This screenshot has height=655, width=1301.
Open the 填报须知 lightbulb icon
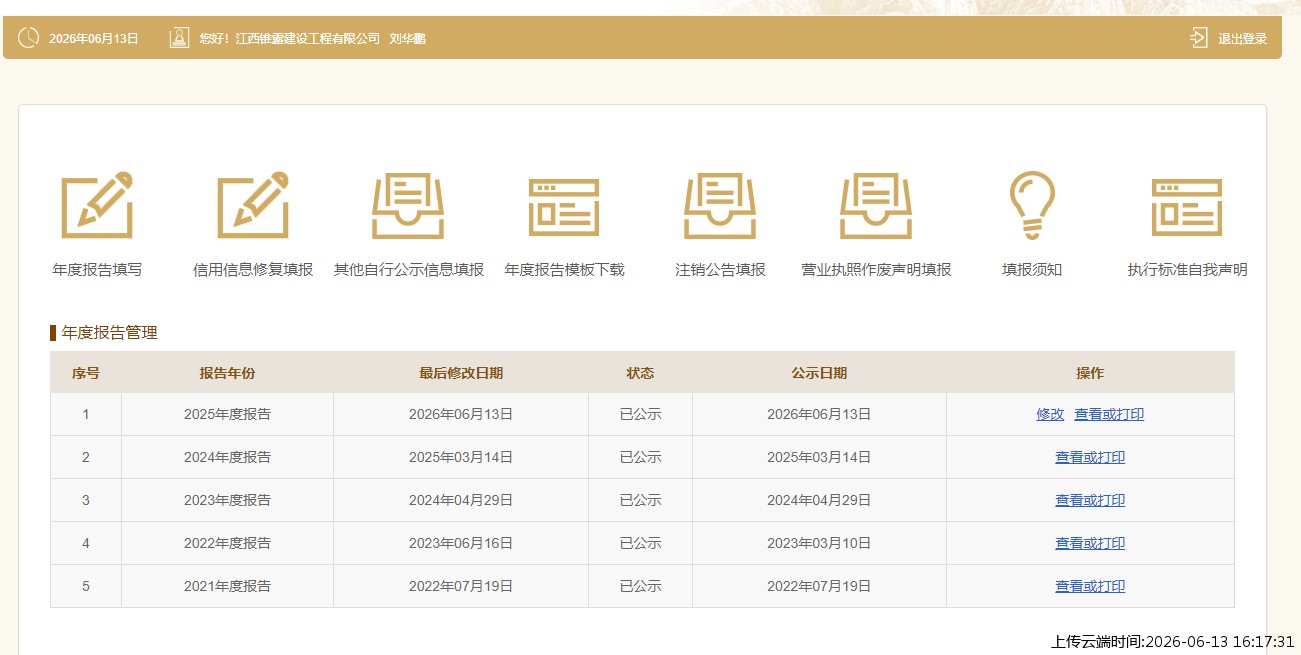(1032, 206)
